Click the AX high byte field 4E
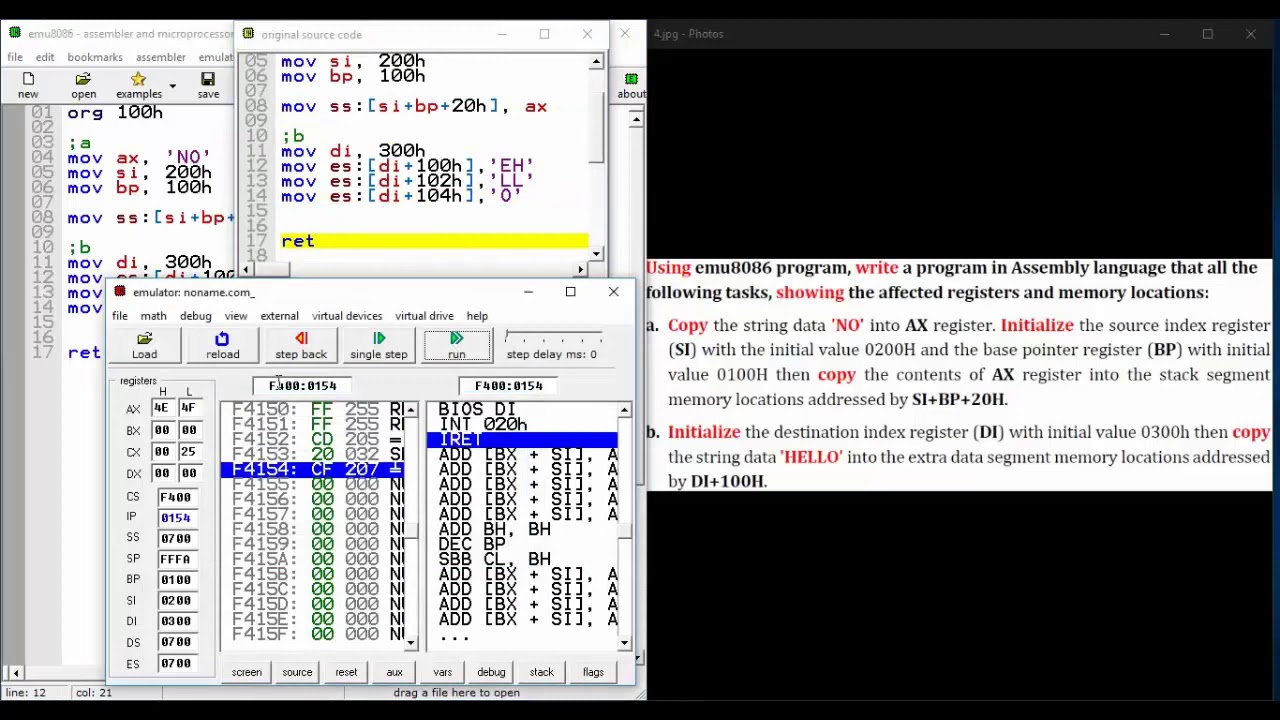 coord(162,408)
